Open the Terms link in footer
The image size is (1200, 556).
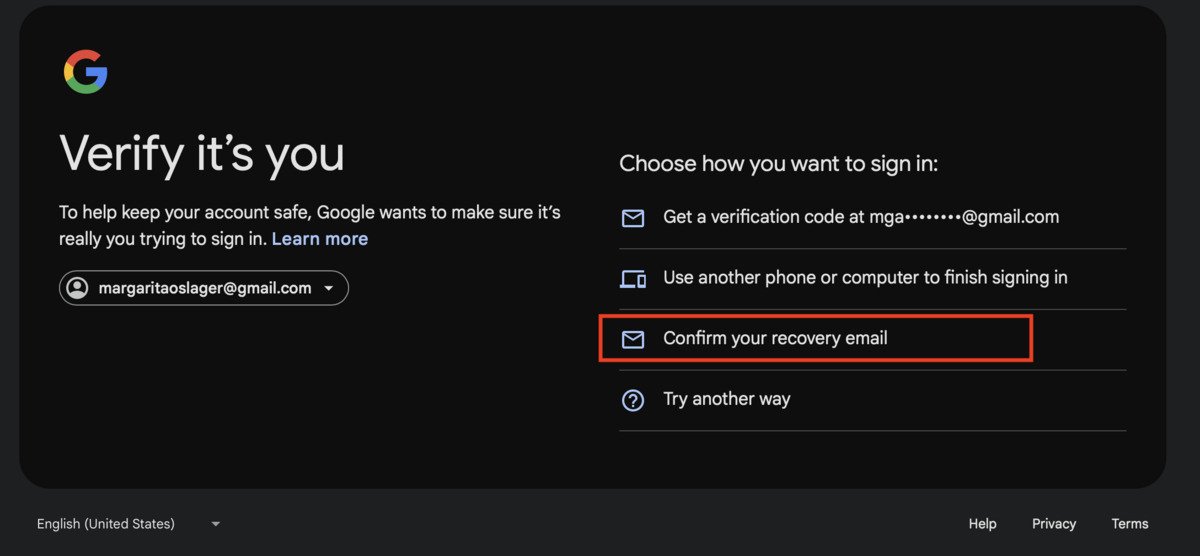click(x=1130, y=524)
